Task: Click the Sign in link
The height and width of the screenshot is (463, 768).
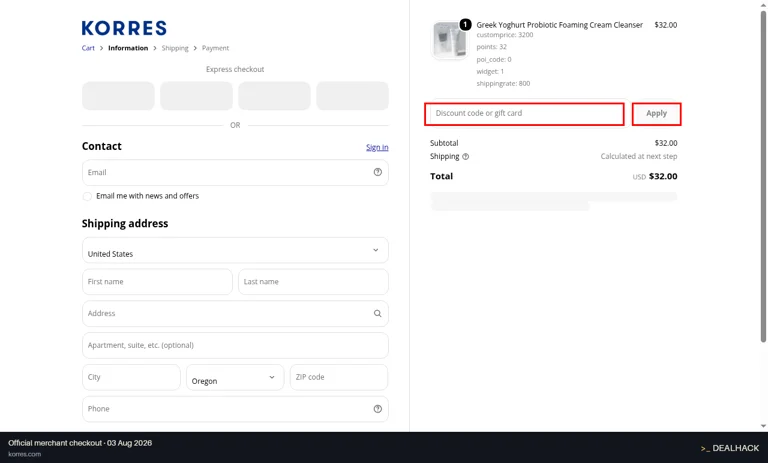Action: click(x=377, y=147)
